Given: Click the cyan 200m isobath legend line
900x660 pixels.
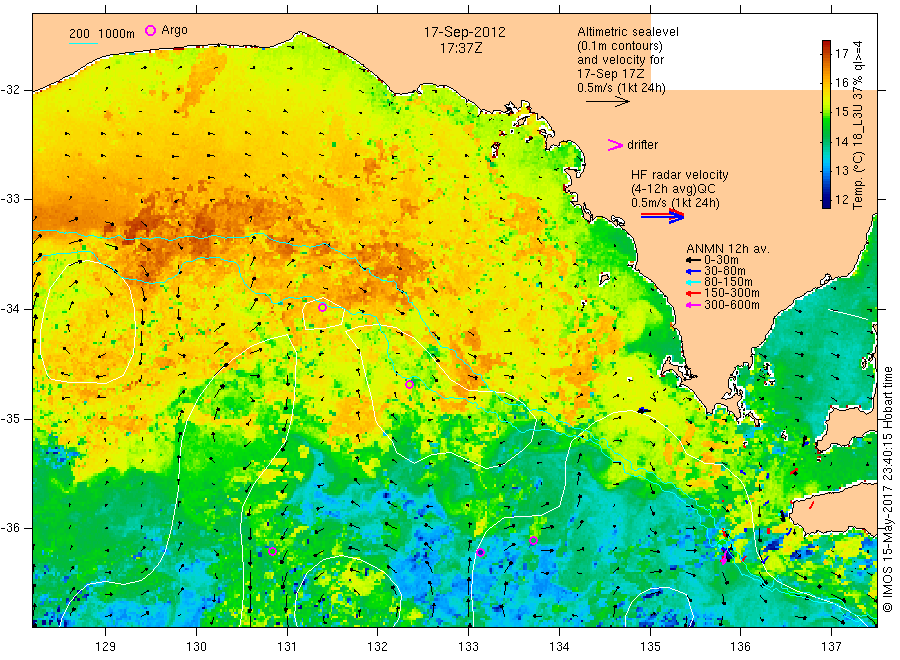Looking at the screenshot, I should 83,43.
